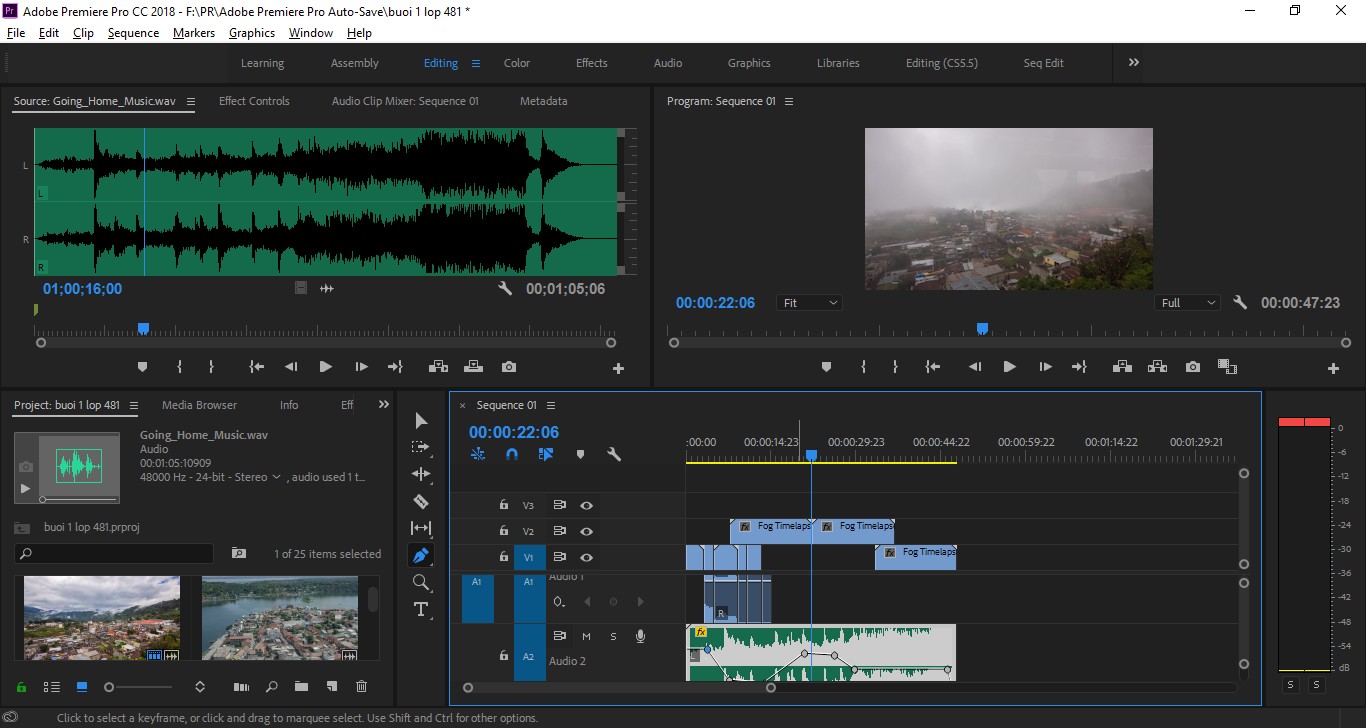The height and width of the screenshot is (728, 1366).
Task: Solo track A2 with S button
Action: (613, 636)
